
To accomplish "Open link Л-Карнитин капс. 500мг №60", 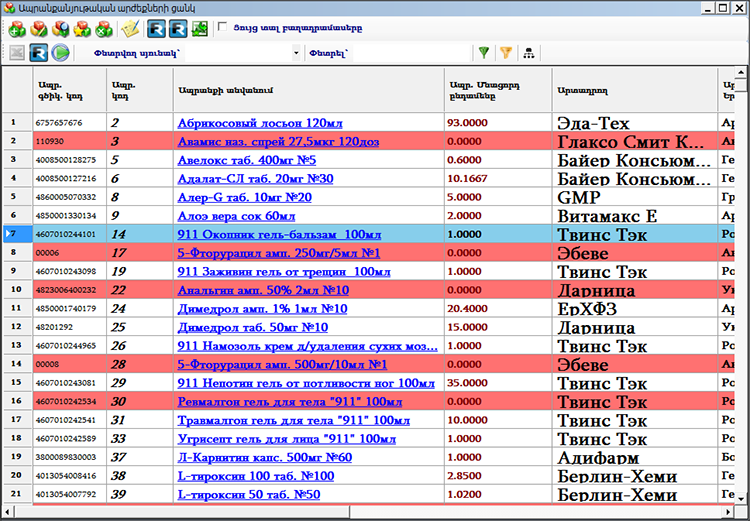I will (x=265, y=458).
